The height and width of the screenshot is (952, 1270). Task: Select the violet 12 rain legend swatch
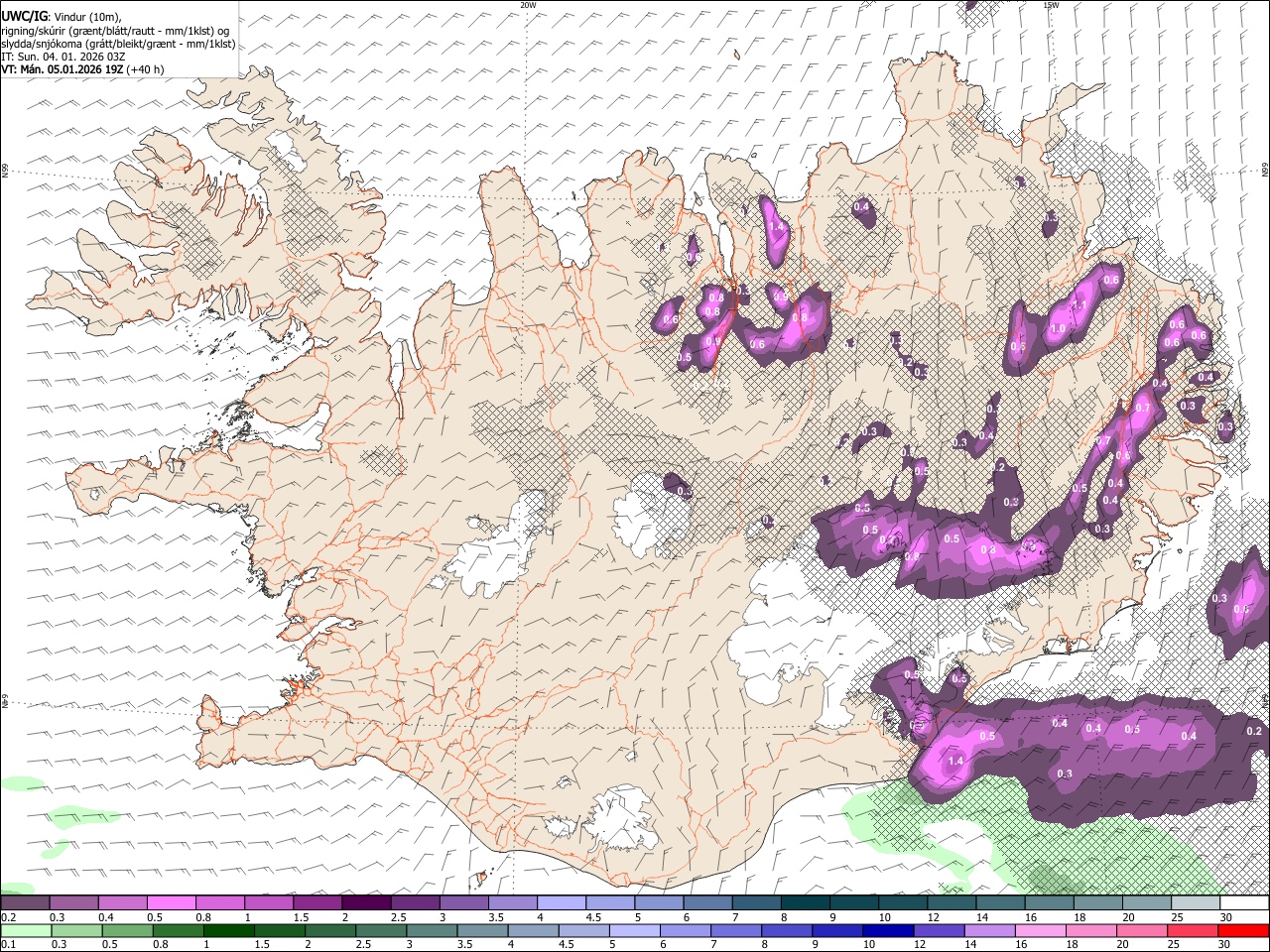[939, 930]
